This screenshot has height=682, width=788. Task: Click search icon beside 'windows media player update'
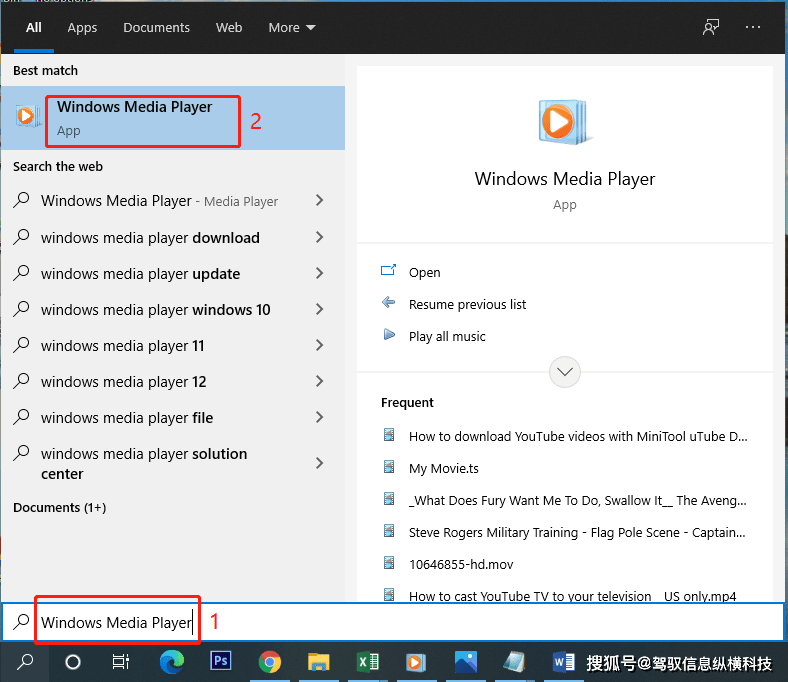click(x=21, y=273)
